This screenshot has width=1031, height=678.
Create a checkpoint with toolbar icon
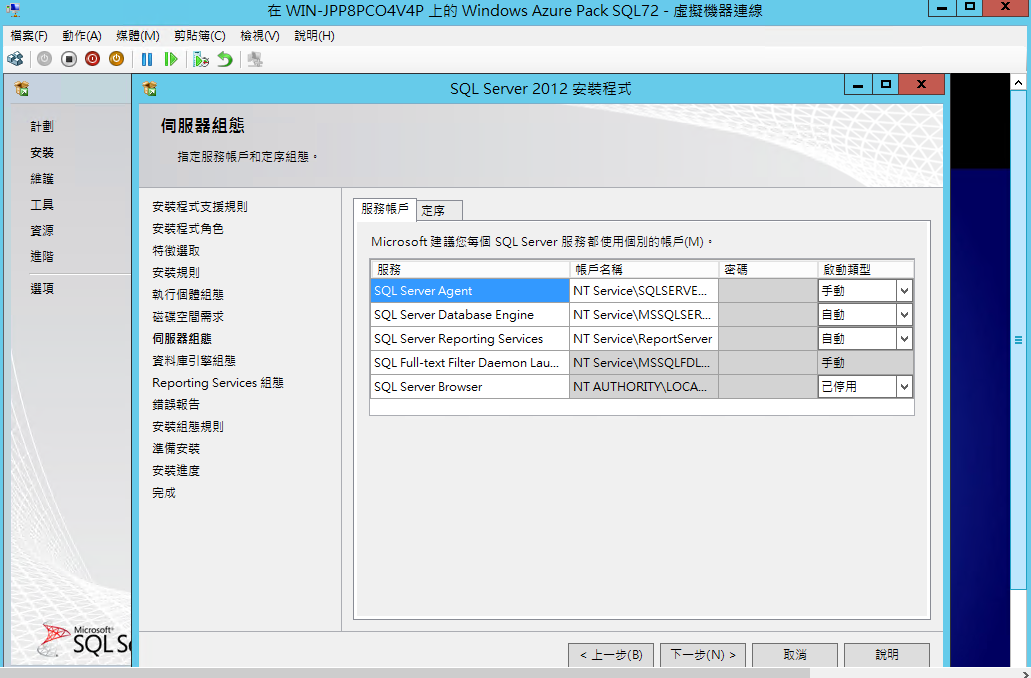tap(201, 59)
